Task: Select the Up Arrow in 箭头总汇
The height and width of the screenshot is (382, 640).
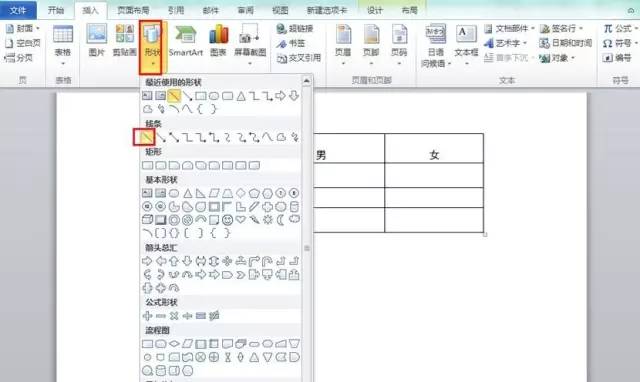Action: pyautogui.click(x=174, y=261)
